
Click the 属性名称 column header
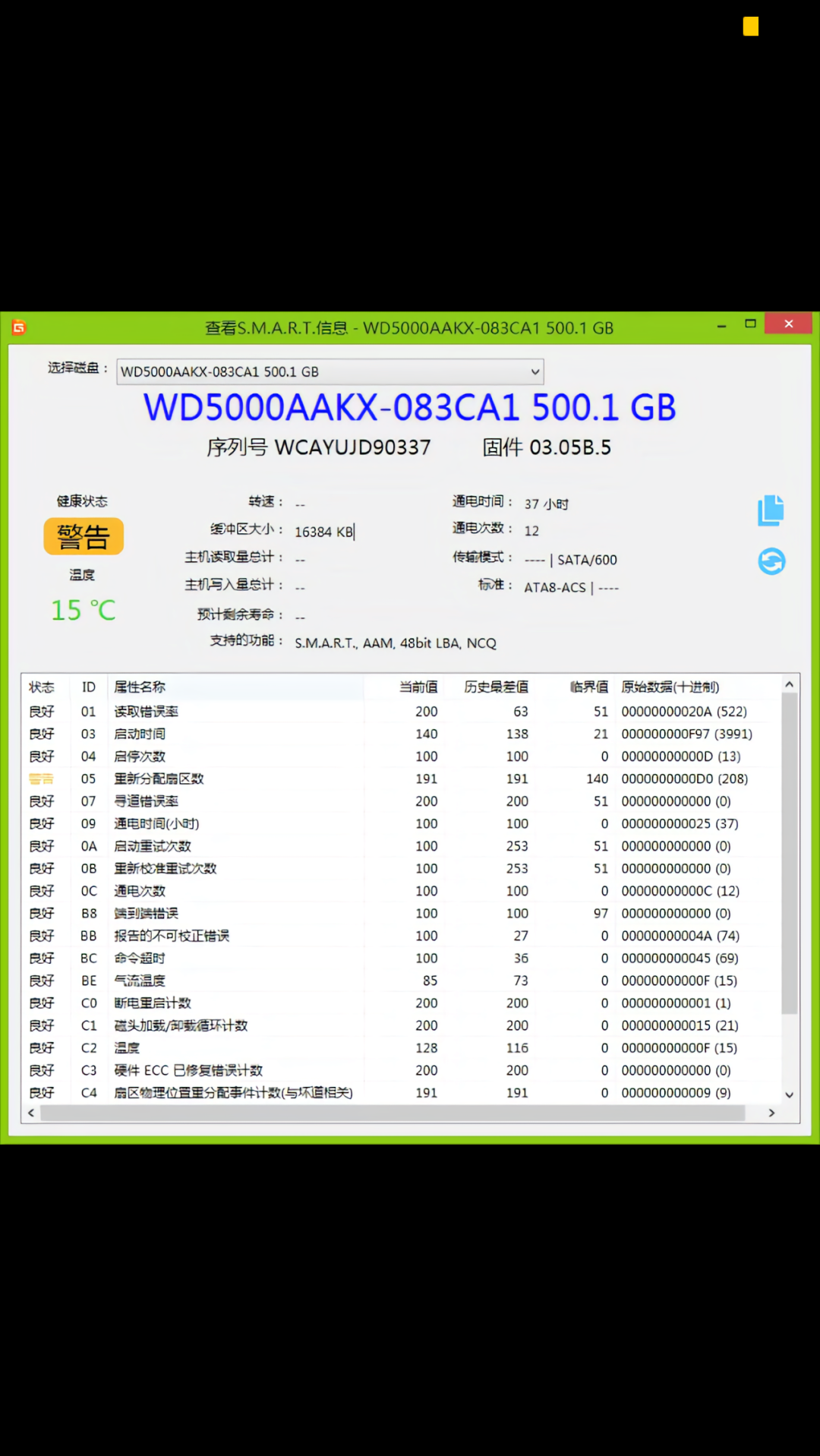click(x=140, y=687)
